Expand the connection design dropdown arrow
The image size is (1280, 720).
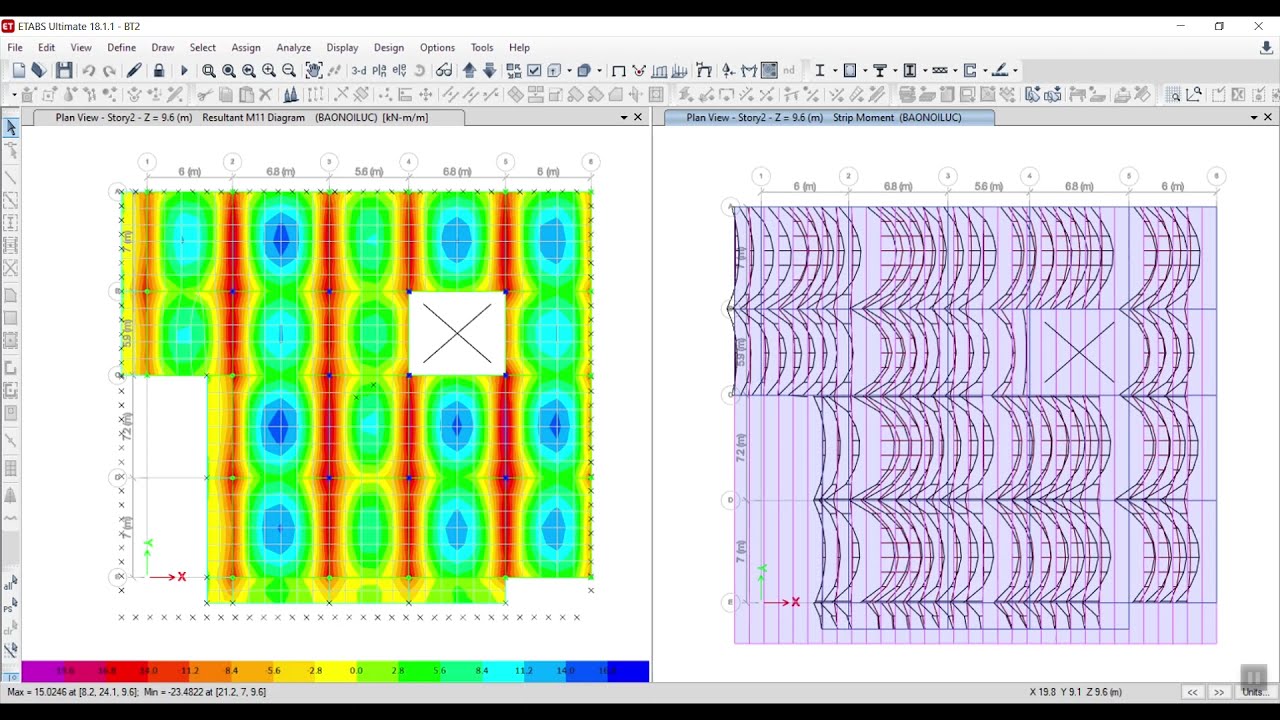pos(1014,70)
